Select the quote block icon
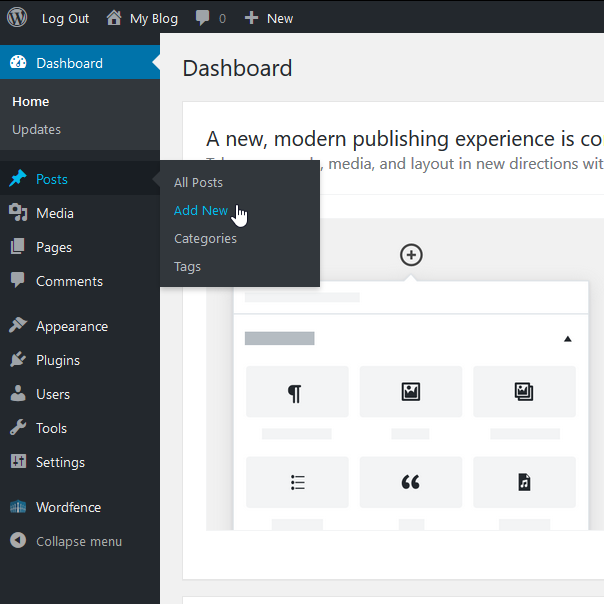This screenshot has height=604, width=604. [410, 482]
